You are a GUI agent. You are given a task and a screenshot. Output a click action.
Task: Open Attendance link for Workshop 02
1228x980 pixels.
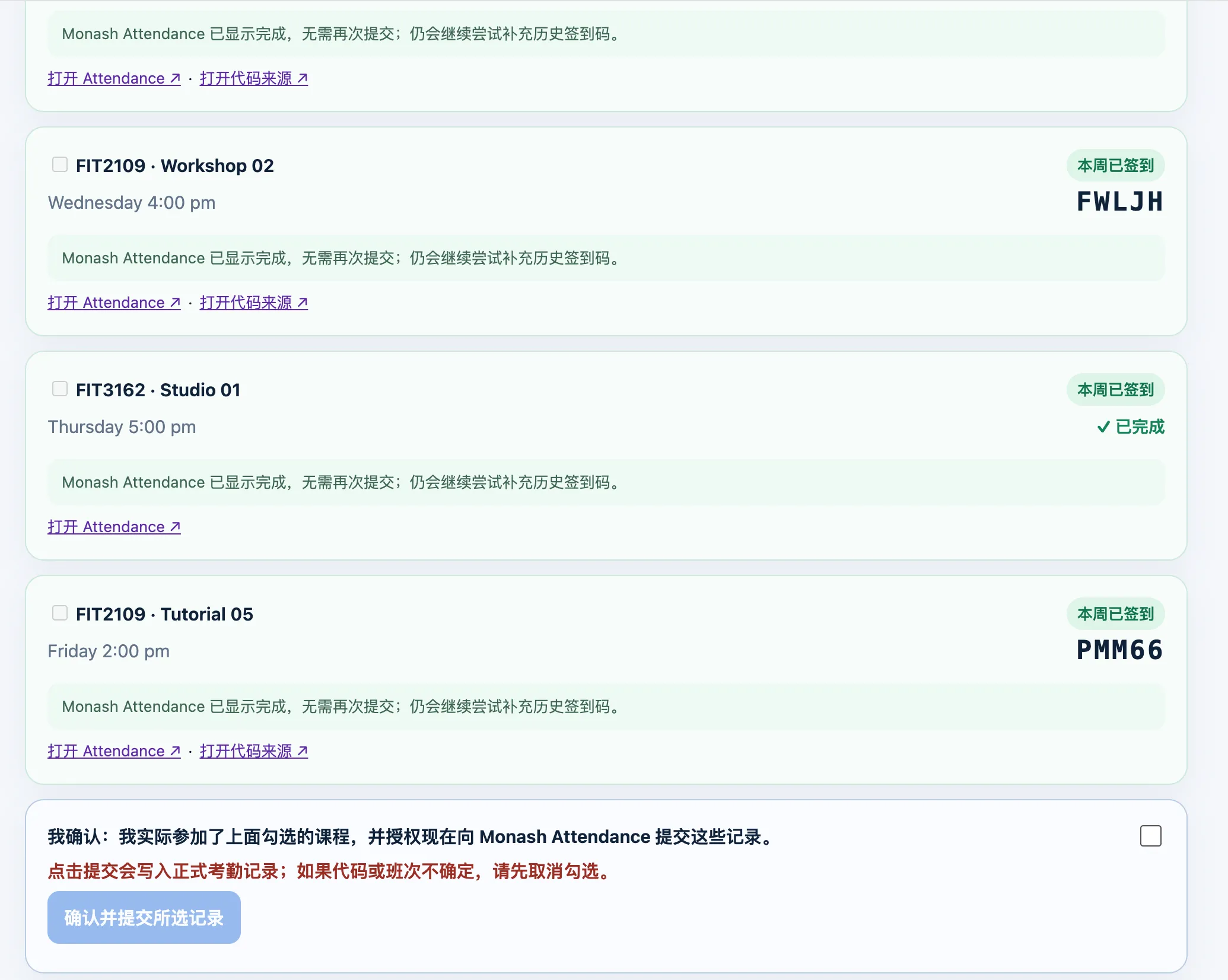[114, 303]
